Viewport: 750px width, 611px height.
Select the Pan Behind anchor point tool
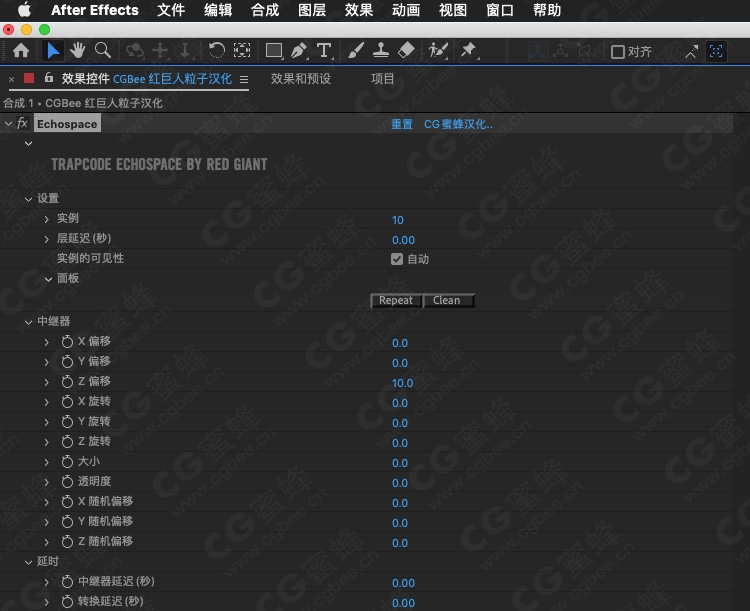pos(242,50)
